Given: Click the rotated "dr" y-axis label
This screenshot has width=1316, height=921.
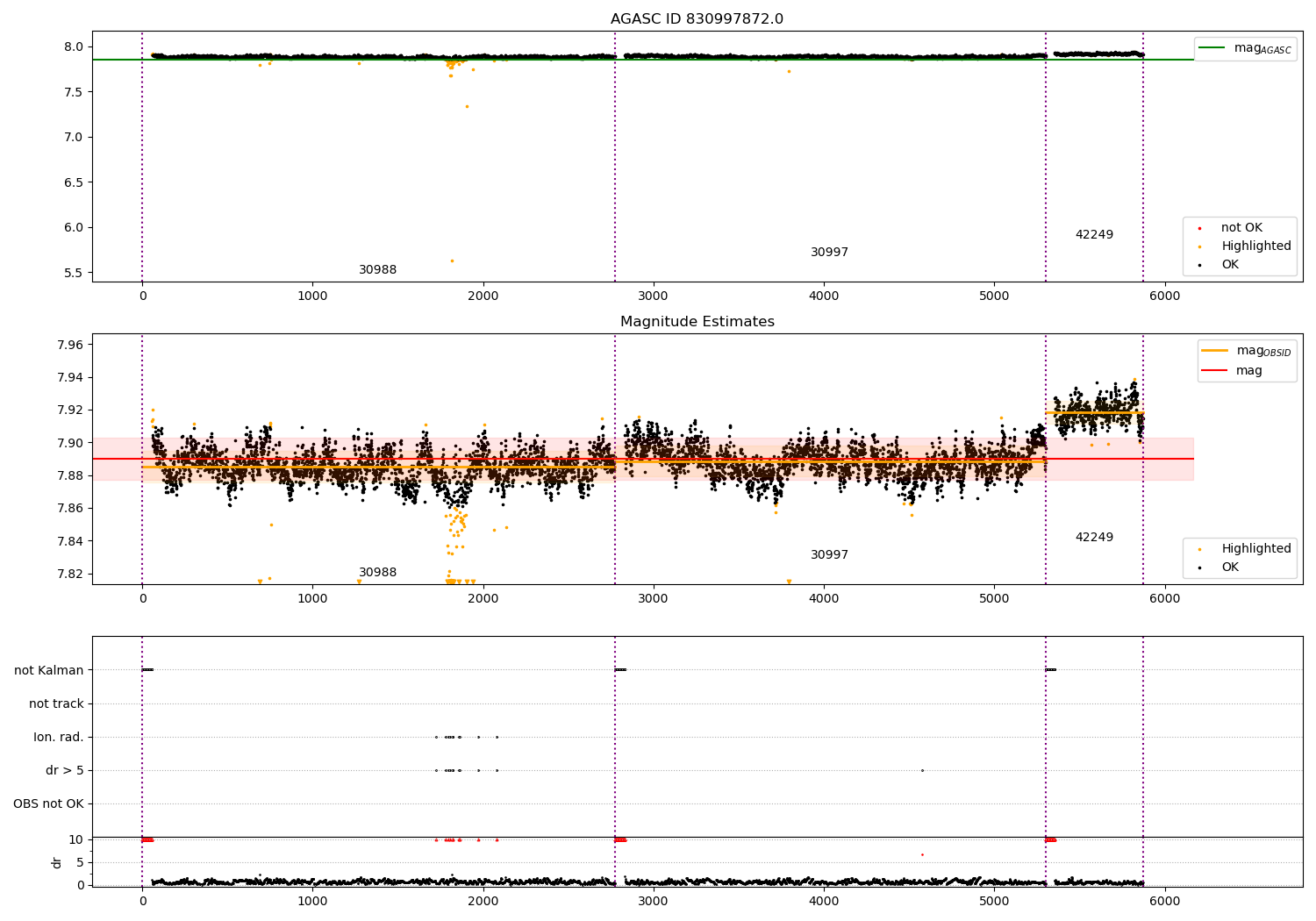Looking at the screenshot, I should (x=57, y=863).
